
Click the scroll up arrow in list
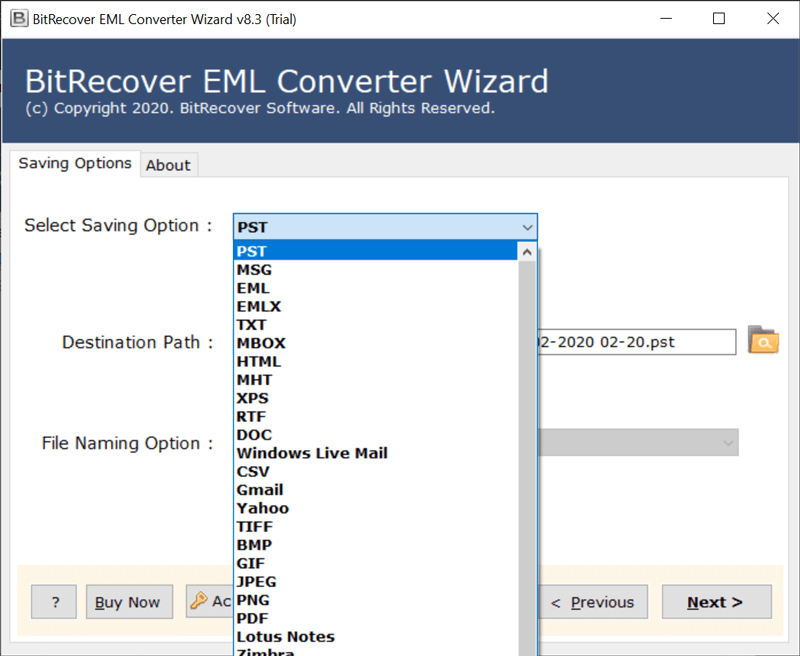coord(527,252)
